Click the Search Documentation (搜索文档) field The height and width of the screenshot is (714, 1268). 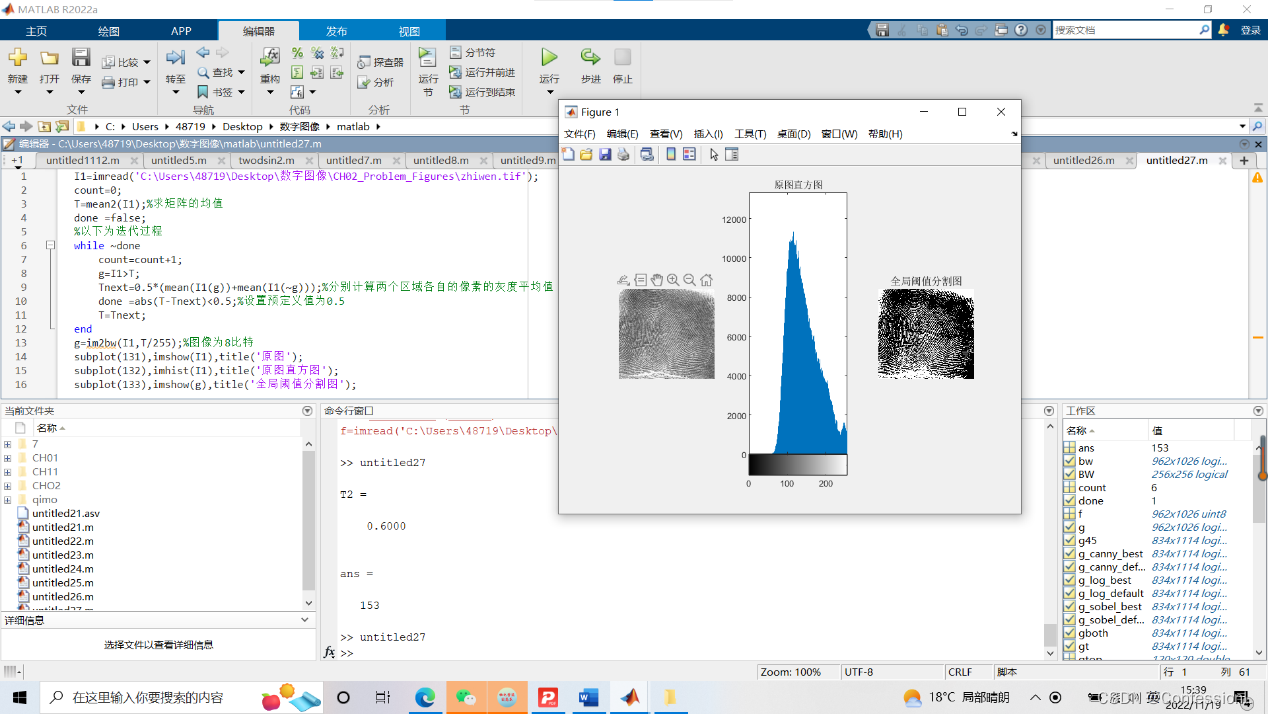pos(1132,30)
